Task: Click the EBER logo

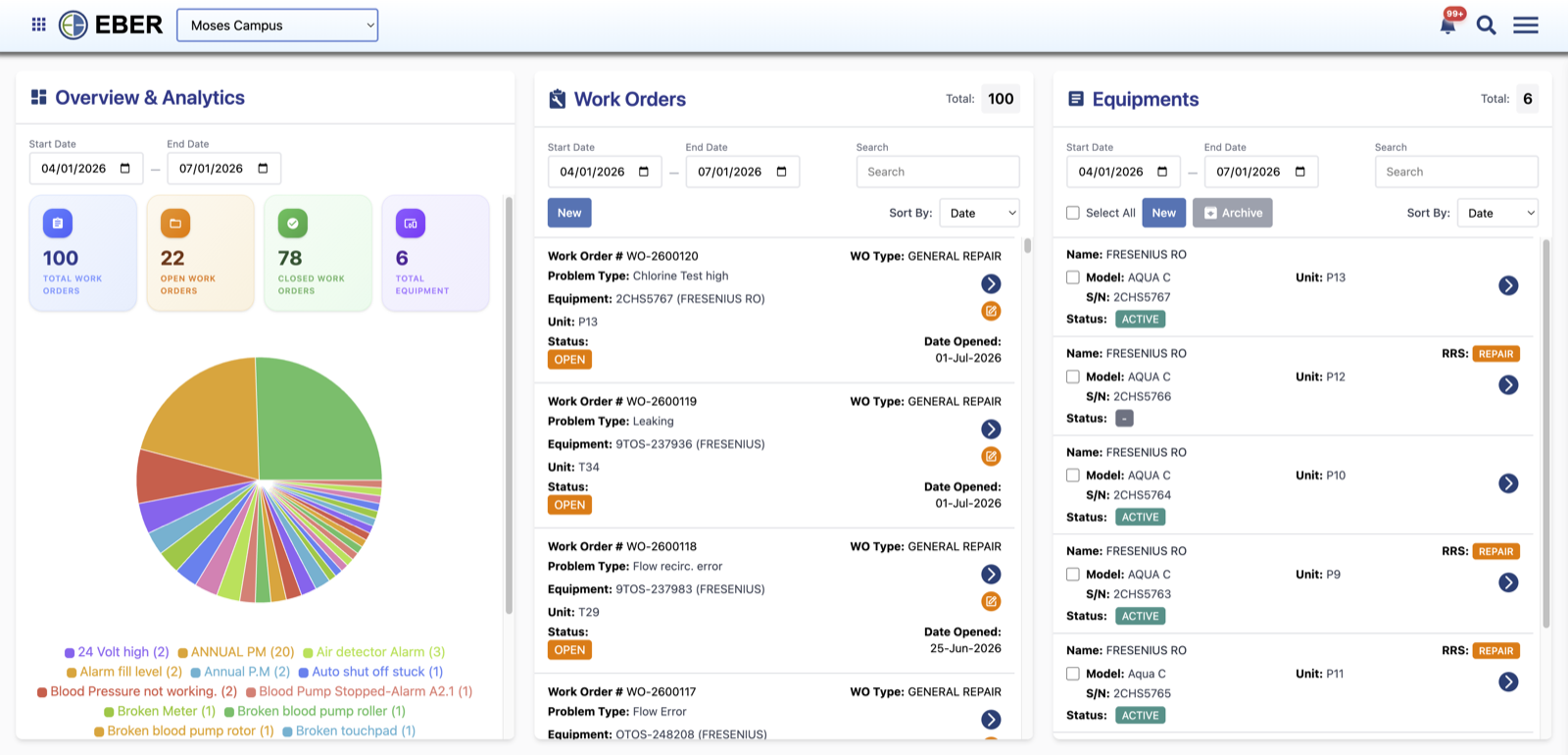Action: coord(111,25)
